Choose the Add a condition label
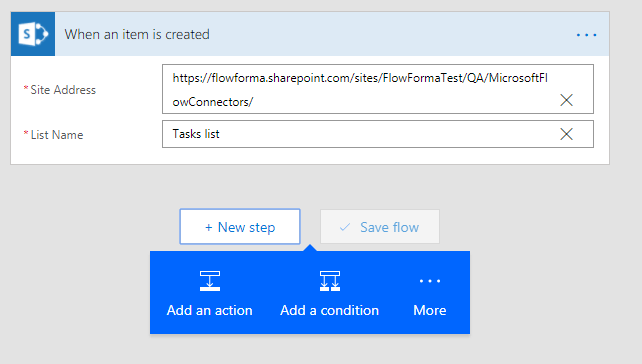 tap(329, 310)
